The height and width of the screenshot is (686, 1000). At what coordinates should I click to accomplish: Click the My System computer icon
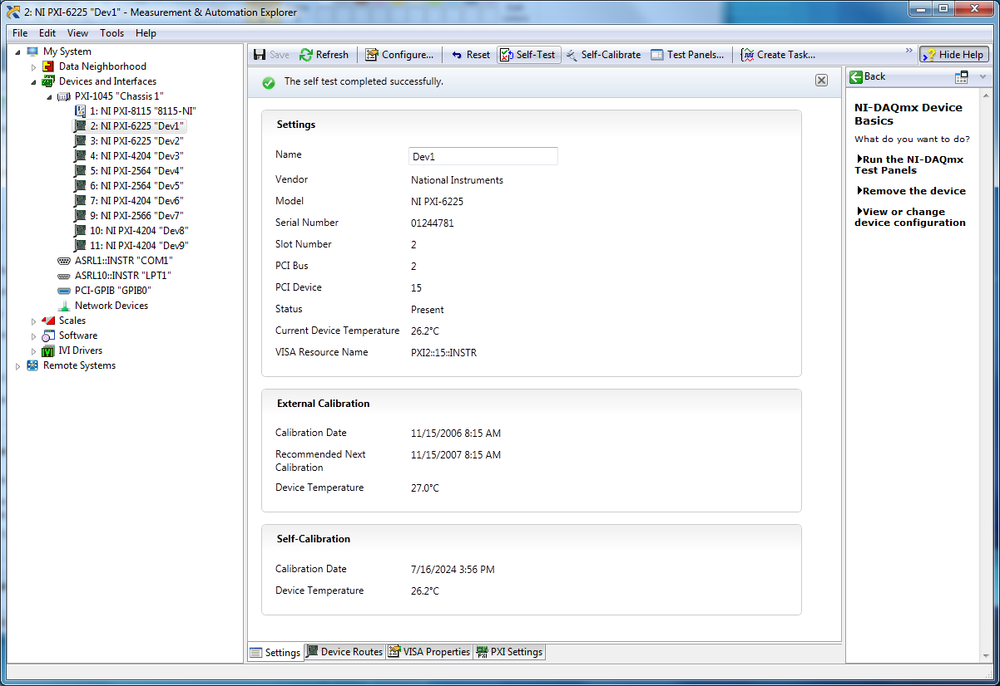(x=33, y=52)
